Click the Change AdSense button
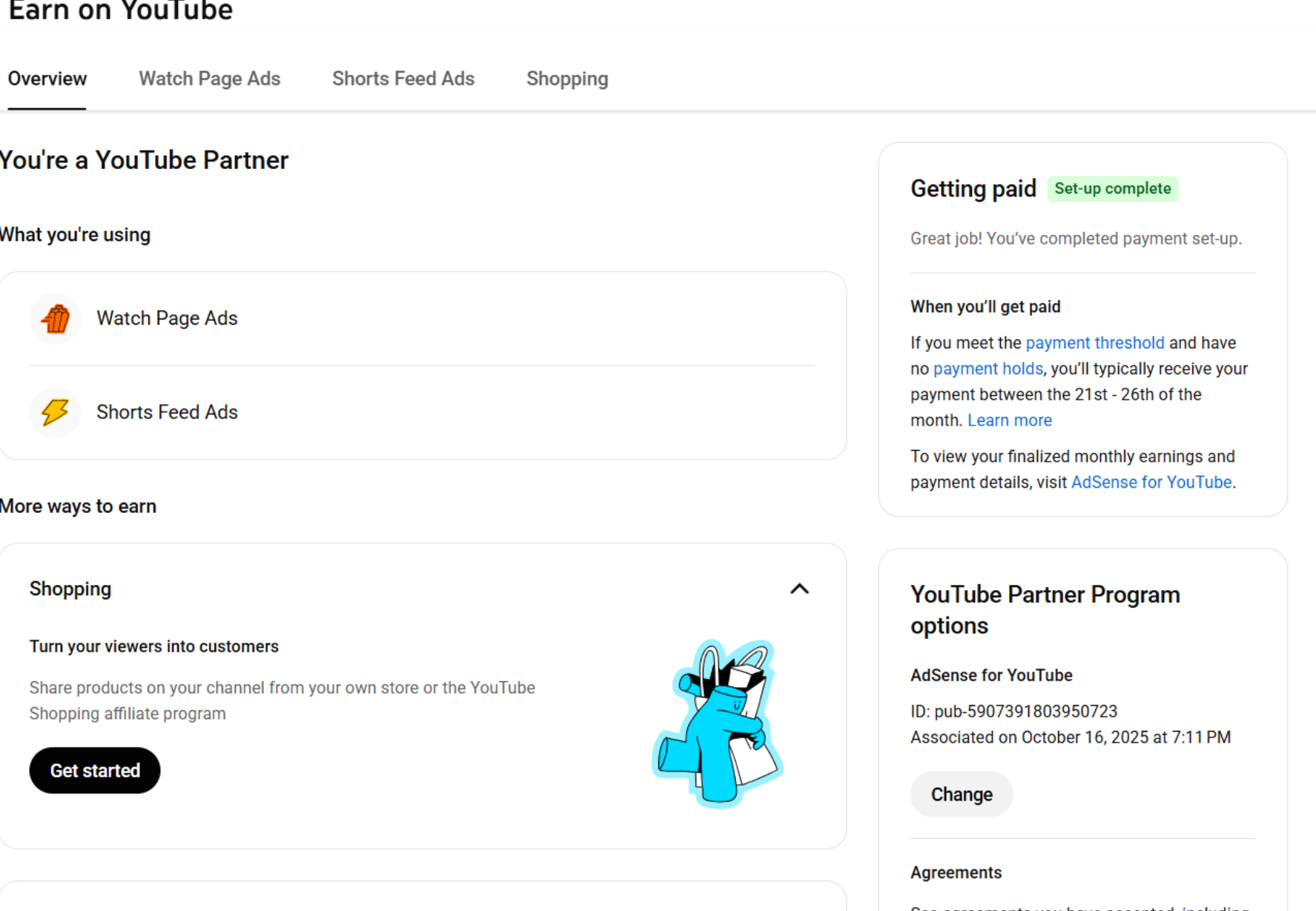 point(961,794)
